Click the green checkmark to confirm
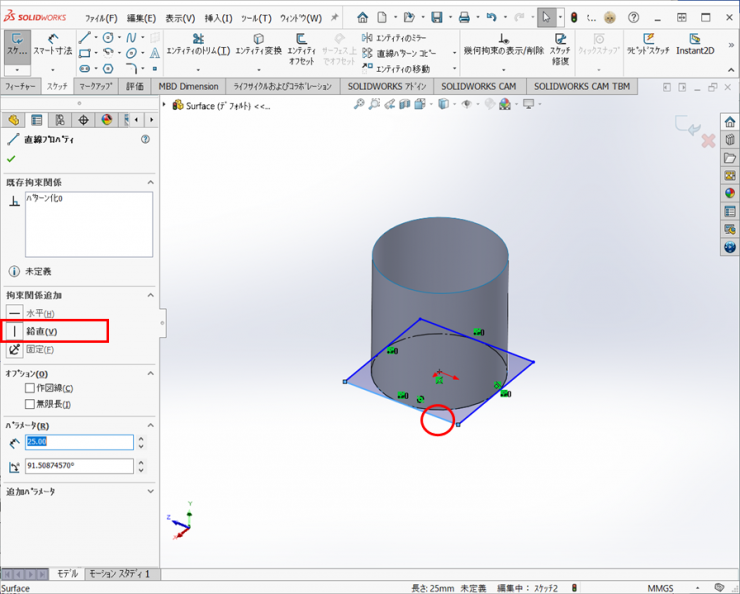The width and height of the screenshot is (740, 594). click(x=11, y=159)
